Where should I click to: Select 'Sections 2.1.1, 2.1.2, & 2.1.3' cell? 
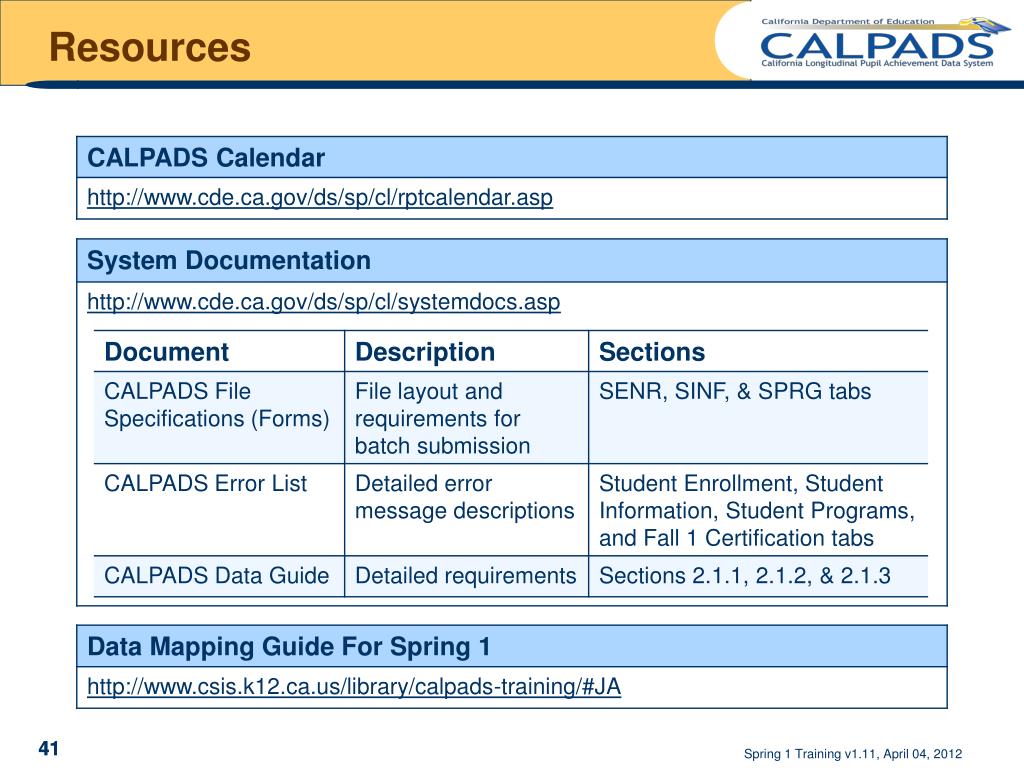click(x=758, y=576)
